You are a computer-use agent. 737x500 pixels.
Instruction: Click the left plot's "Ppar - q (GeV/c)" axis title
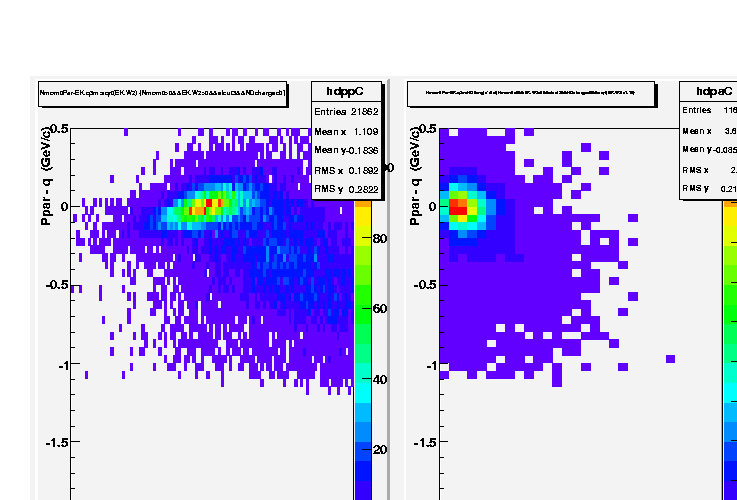pyautogui.click(x=46, y=176)
